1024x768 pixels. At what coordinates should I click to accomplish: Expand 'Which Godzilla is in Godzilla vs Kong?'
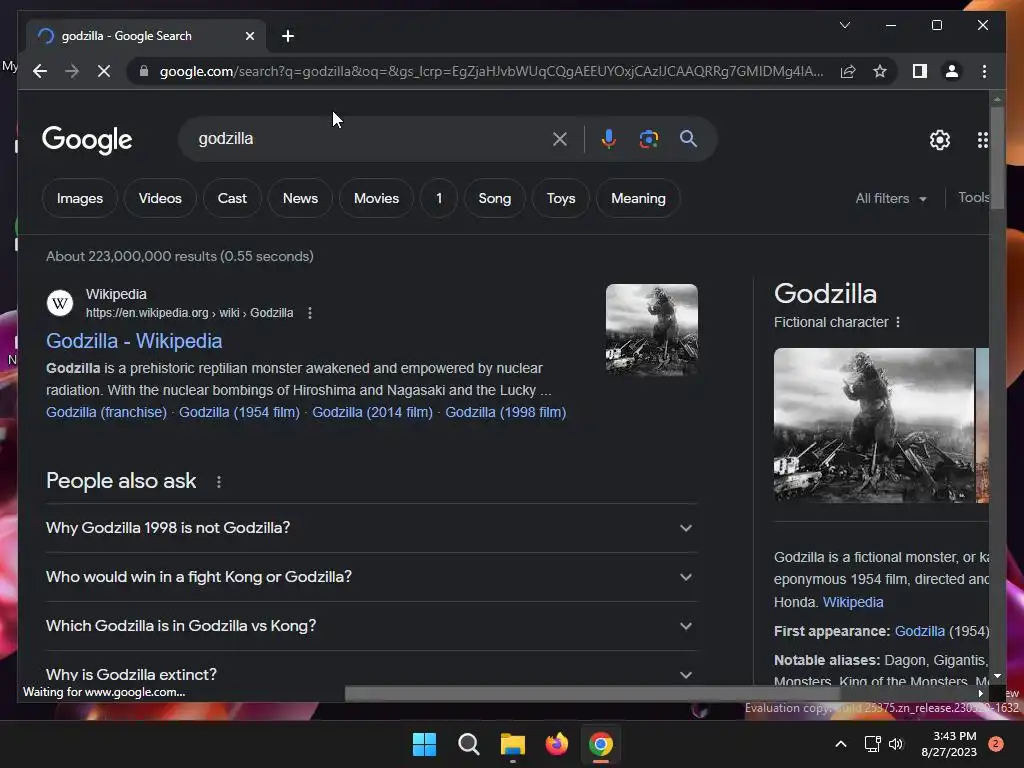pyautogui.click(x=371, y=626)
